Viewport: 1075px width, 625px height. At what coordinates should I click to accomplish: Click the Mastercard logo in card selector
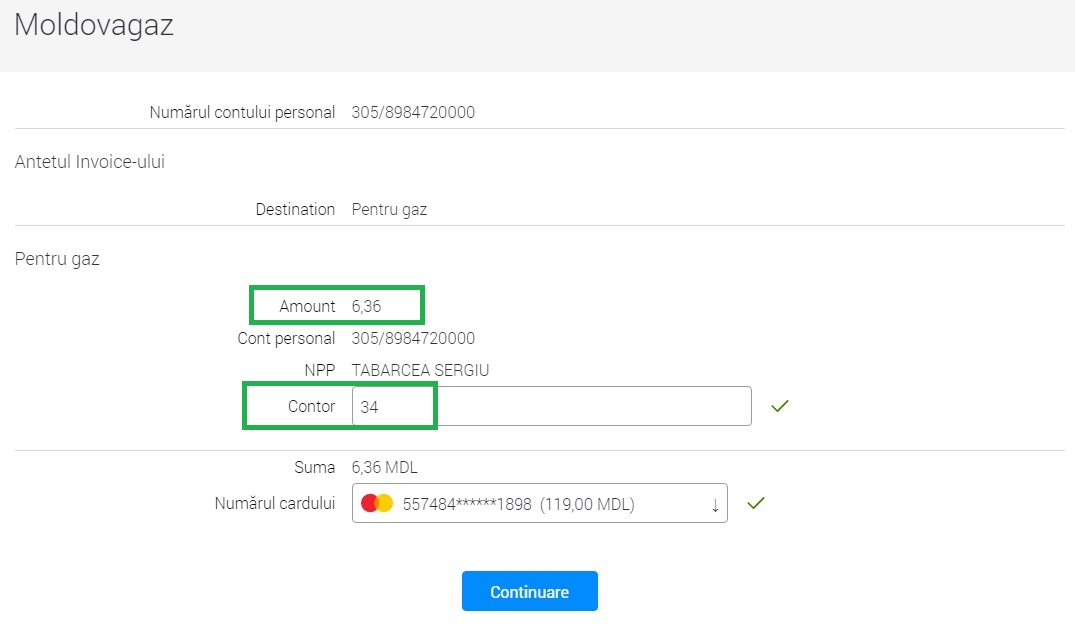(377, 504)
